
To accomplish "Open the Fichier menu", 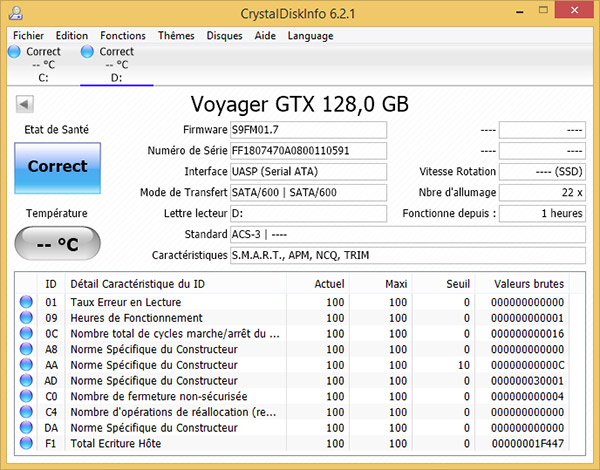I will click(28, 36).
